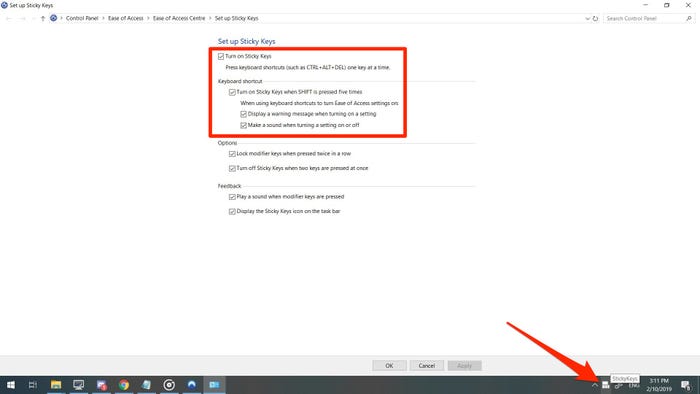Image resolution: width=700 pixels, height=394 pixels.
Task: Go to Control Panel breadcrumb
Action: [82, 18]
